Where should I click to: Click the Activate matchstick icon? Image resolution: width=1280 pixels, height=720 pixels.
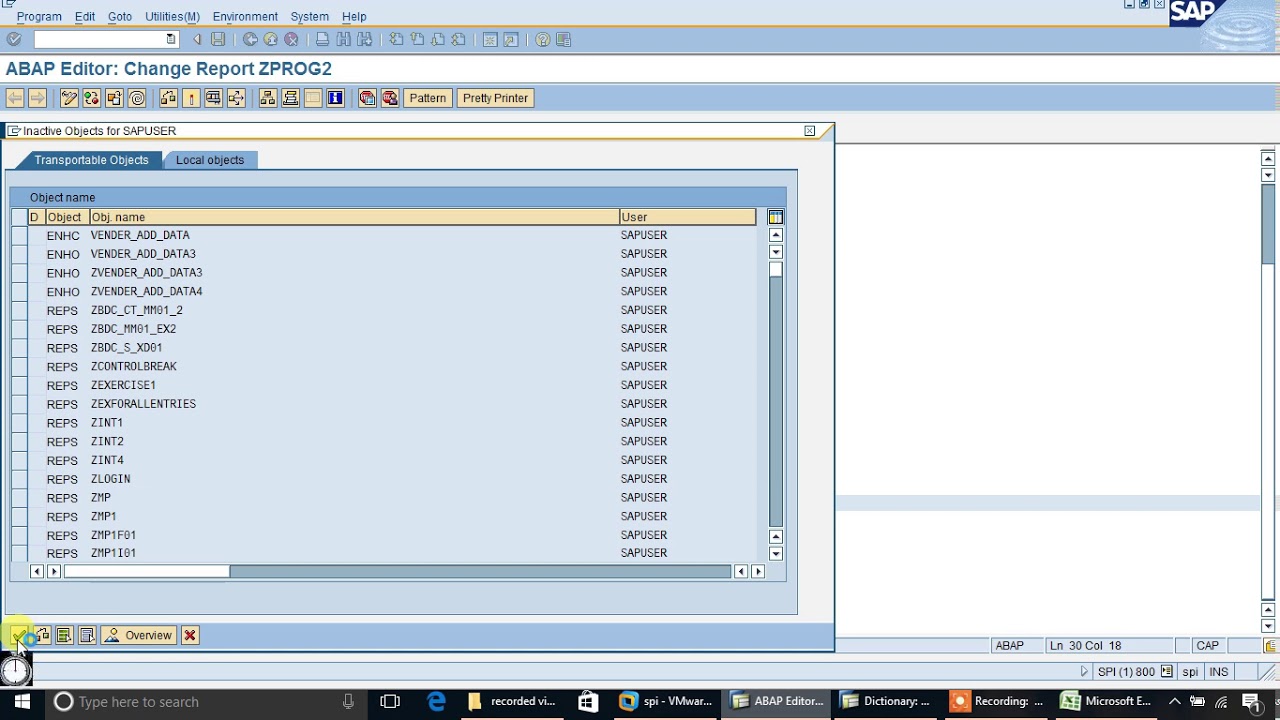191,98
